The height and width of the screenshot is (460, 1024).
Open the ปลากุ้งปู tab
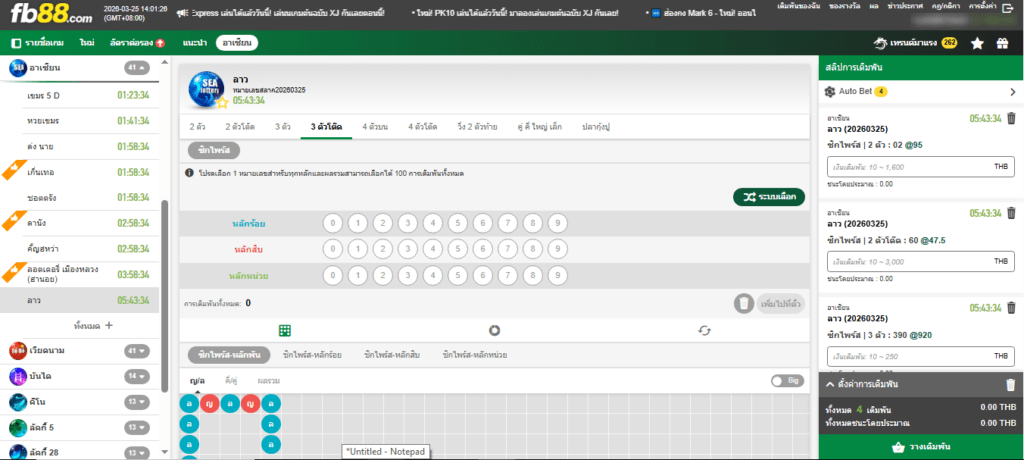pos(596,127)
